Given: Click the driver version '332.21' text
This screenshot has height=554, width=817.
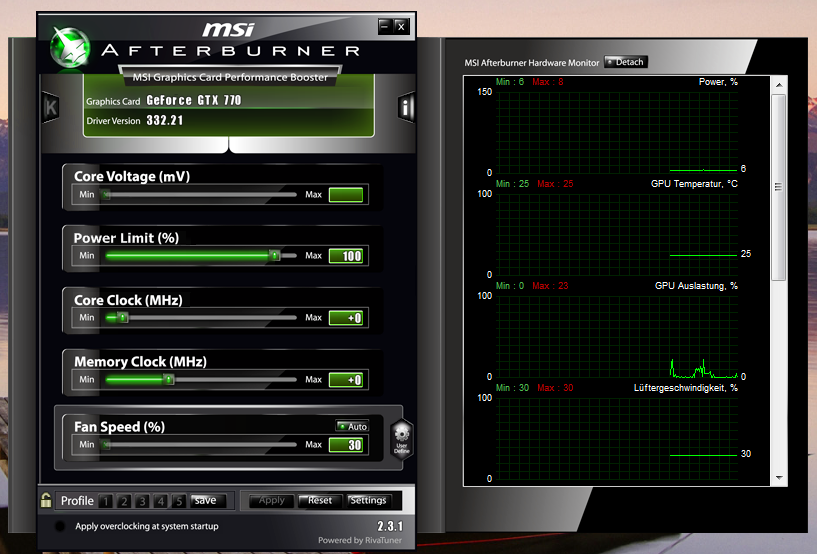Looking at the screenshot, I should coord(165,120).
